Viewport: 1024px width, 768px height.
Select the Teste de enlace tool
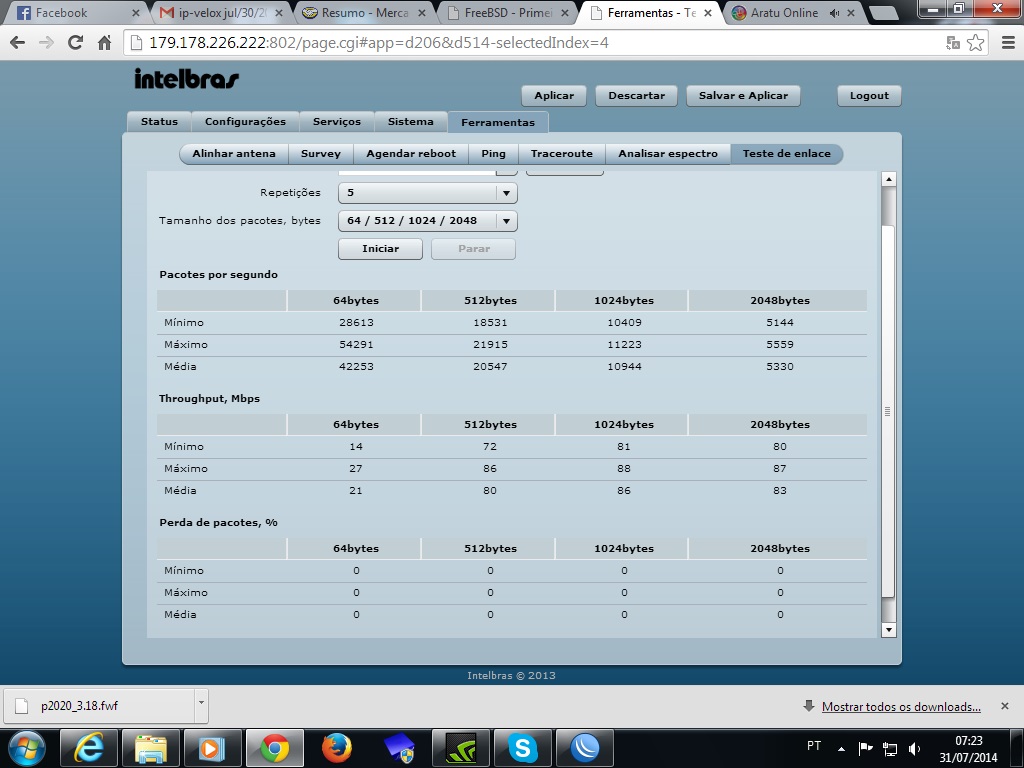pos(787,153)
